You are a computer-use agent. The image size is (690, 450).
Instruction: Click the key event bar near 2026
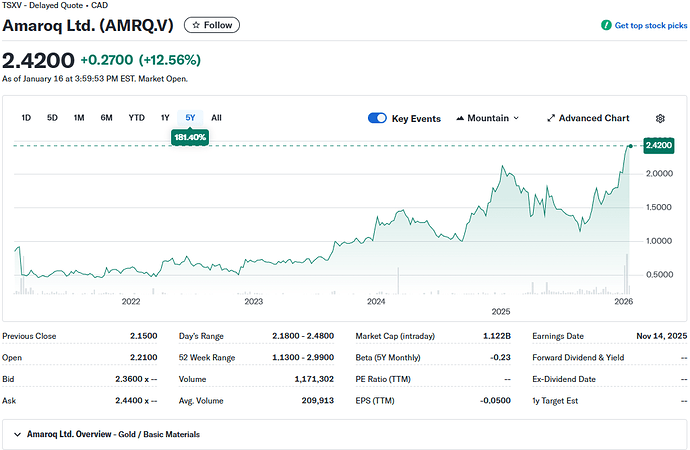[x=627, y=275]
